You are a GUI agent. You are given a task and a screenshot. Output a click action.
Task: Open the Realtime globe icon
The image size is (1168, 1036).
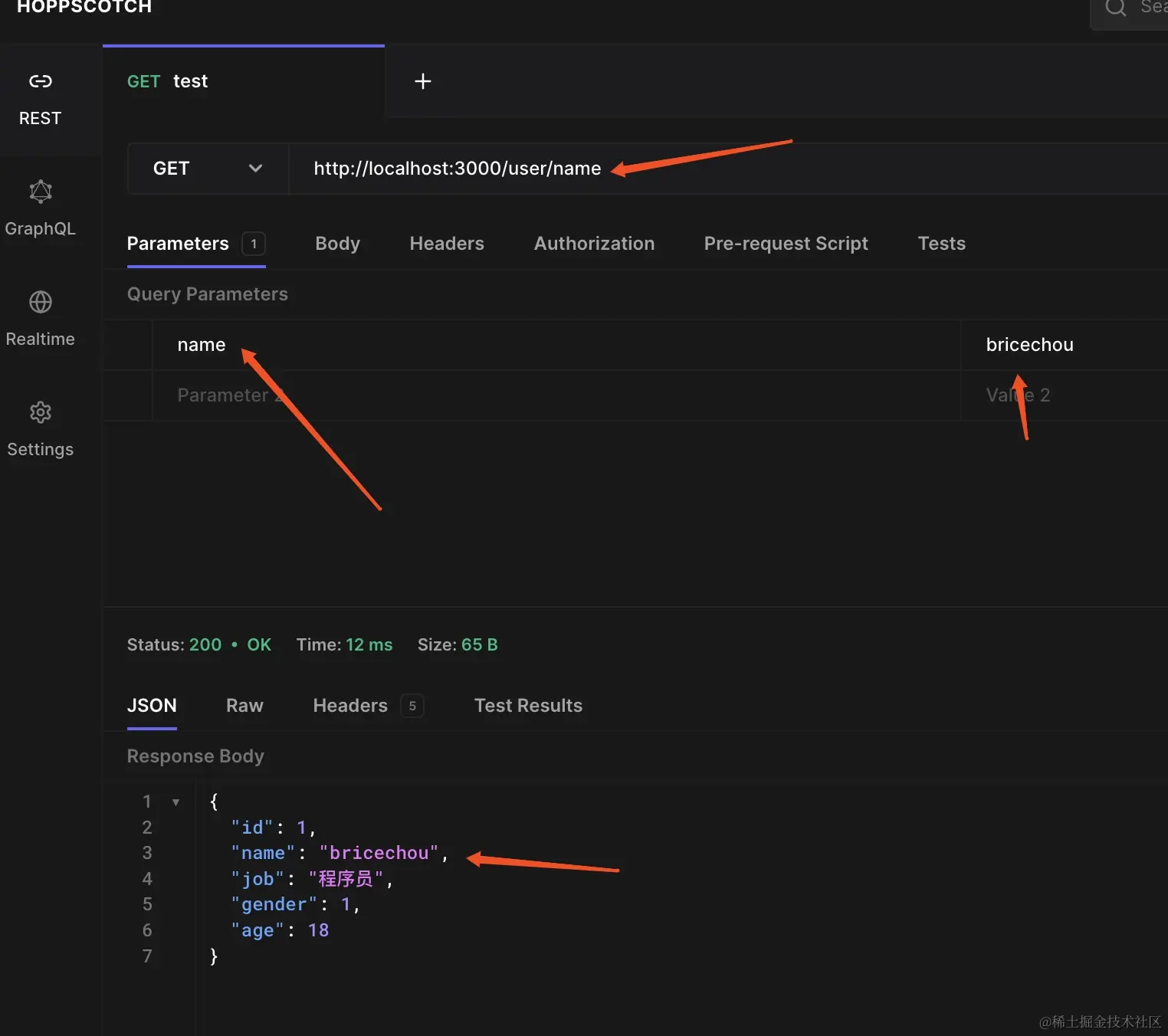41,302
